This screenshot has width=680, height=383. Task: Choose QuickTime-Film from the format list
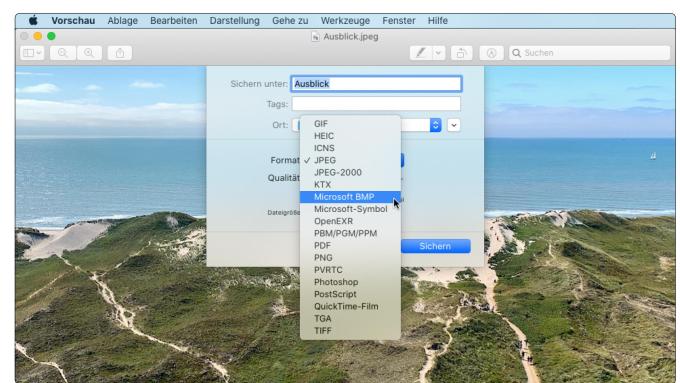(x=350, y=306)
